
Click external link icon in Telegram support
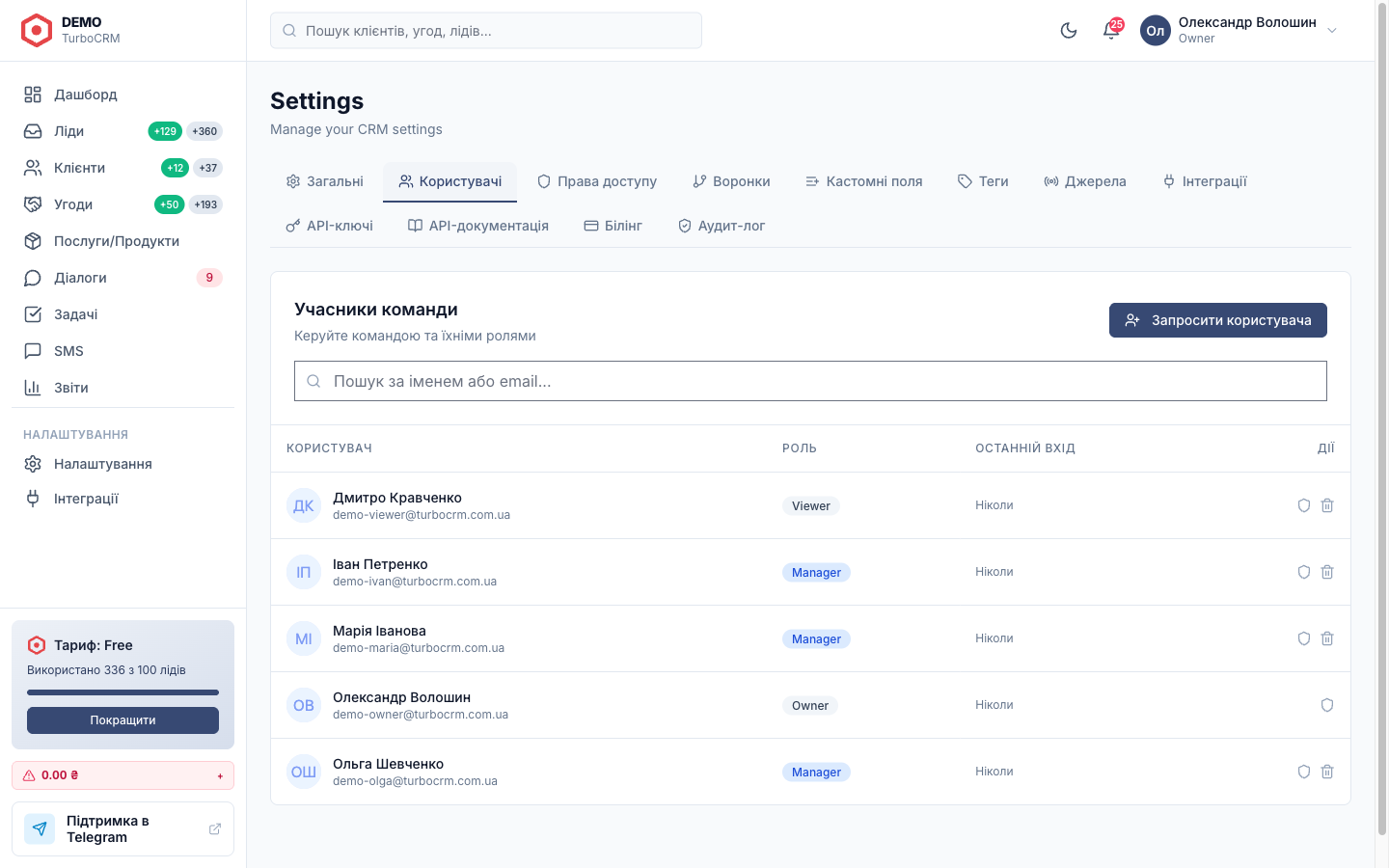(215, 828)
